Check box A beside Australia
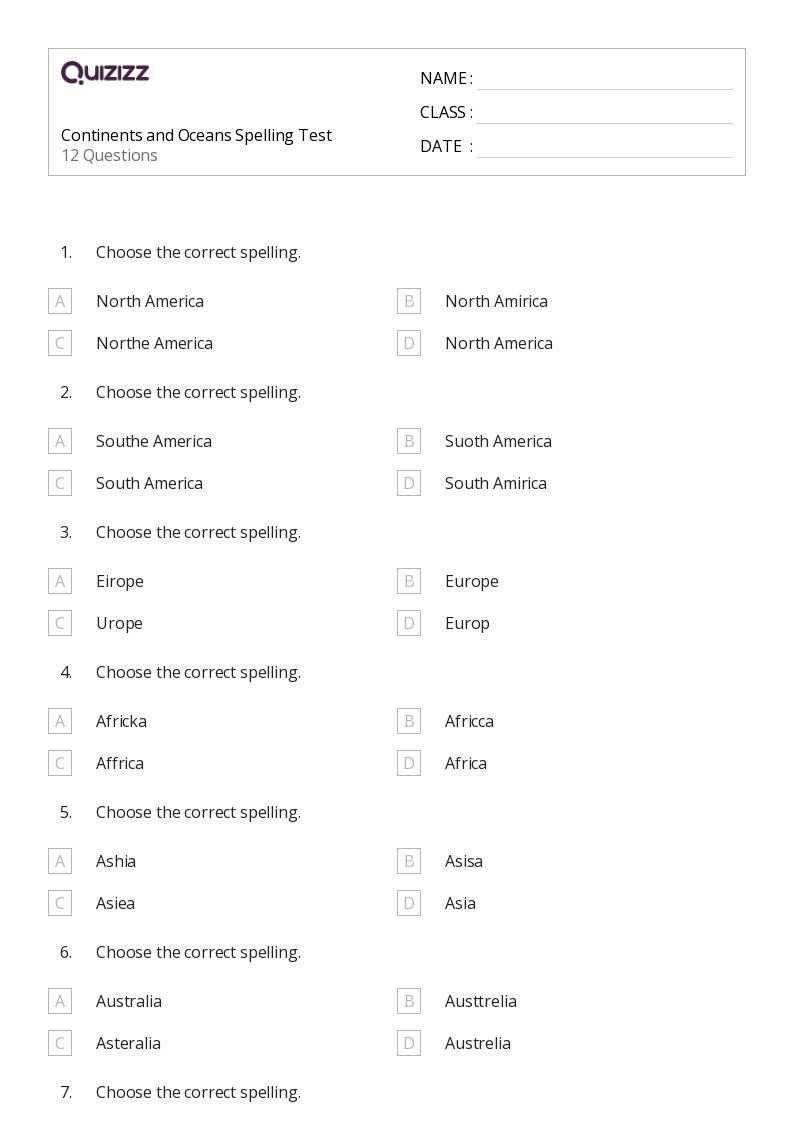This screenshot has width=794, height=1123. 60,1001
